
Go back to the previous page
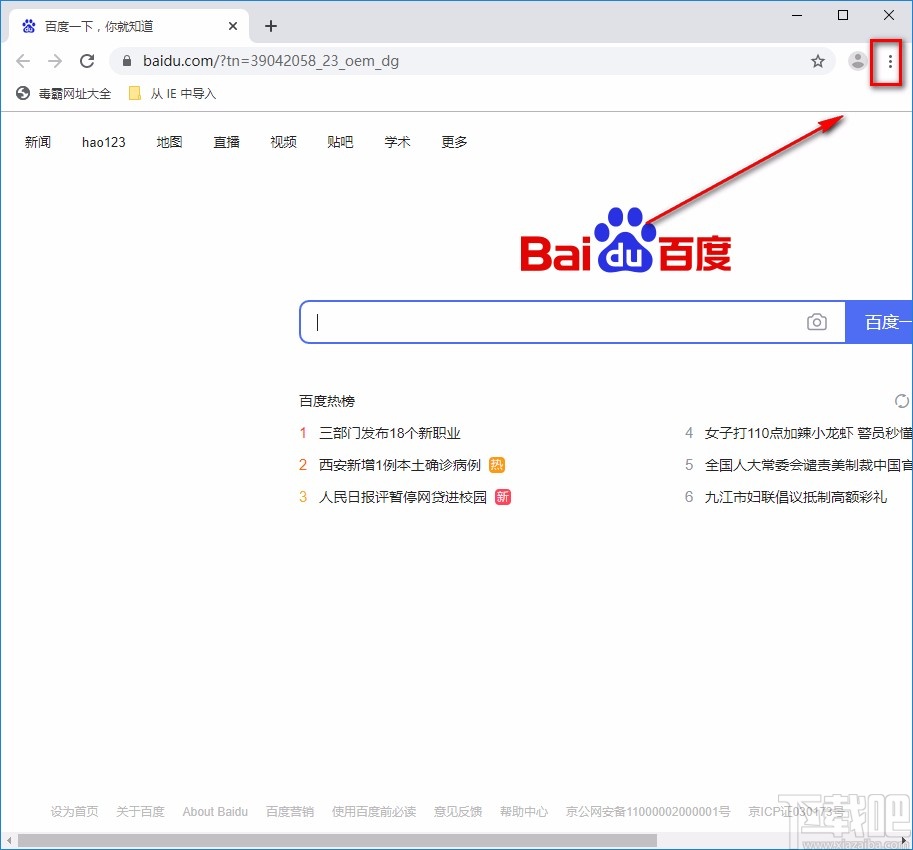pos(23,61)
